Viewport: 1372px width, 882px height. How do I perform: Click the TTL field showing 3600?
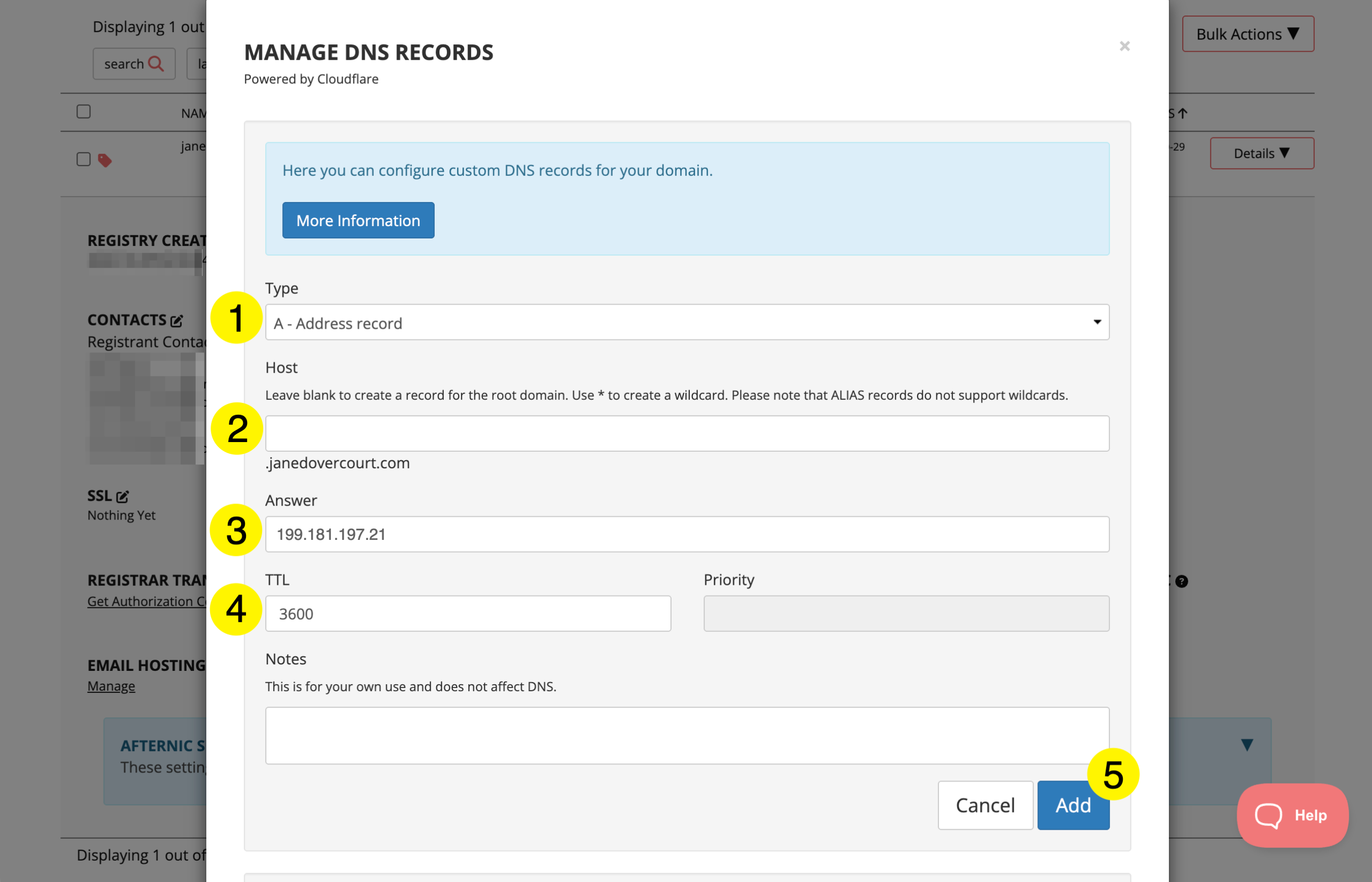pos(467,614)
